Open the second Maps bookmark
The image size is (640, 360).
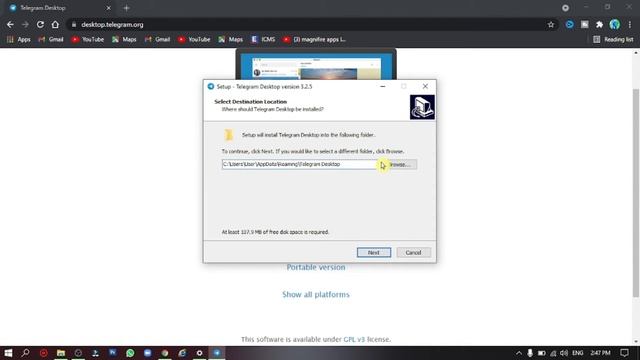point(231,40)
